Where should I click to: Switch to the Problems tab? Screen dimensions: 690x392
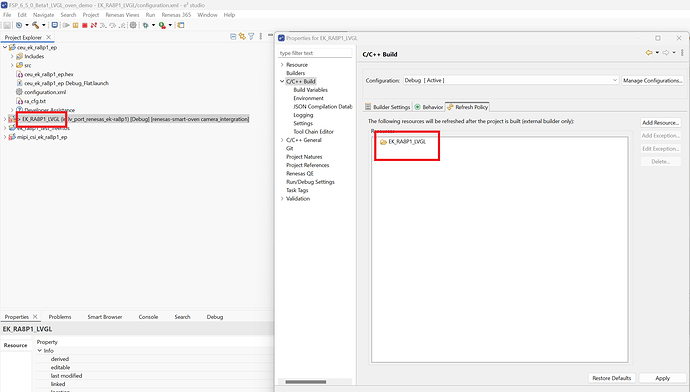[60, 317]
